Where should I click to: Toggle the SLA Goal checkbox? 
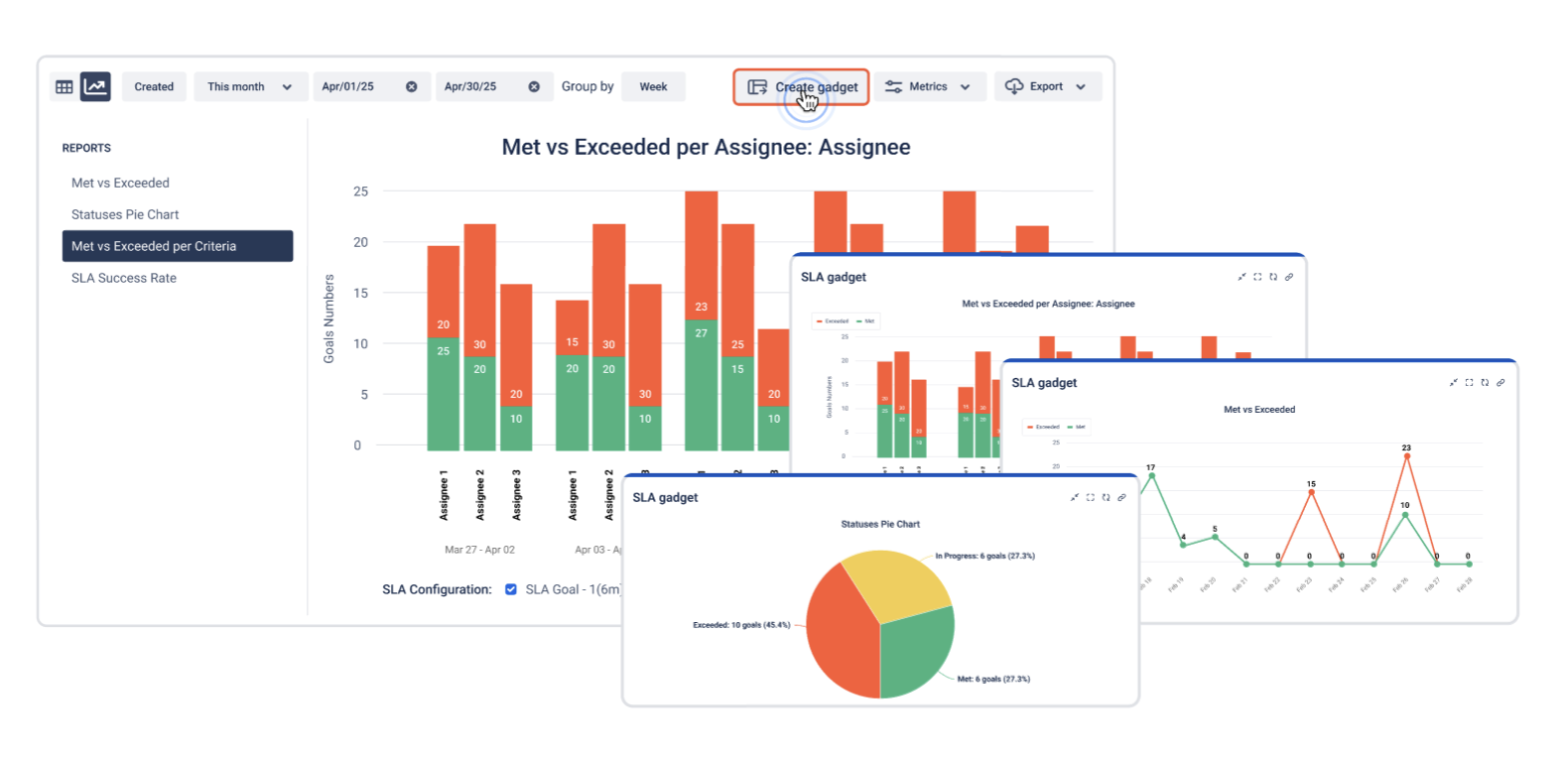coord(511,589)
